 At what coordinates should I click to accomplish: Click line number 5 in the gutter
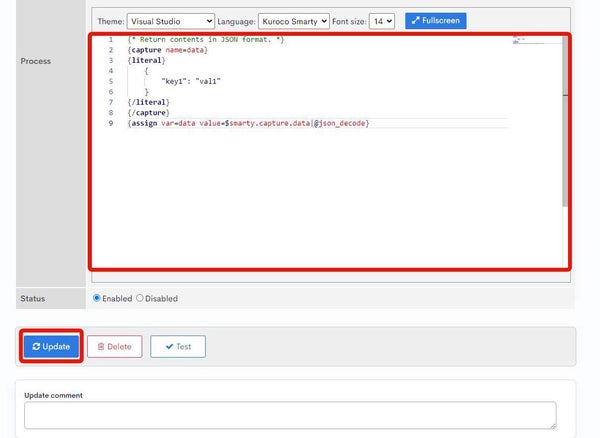click(111, 81)
